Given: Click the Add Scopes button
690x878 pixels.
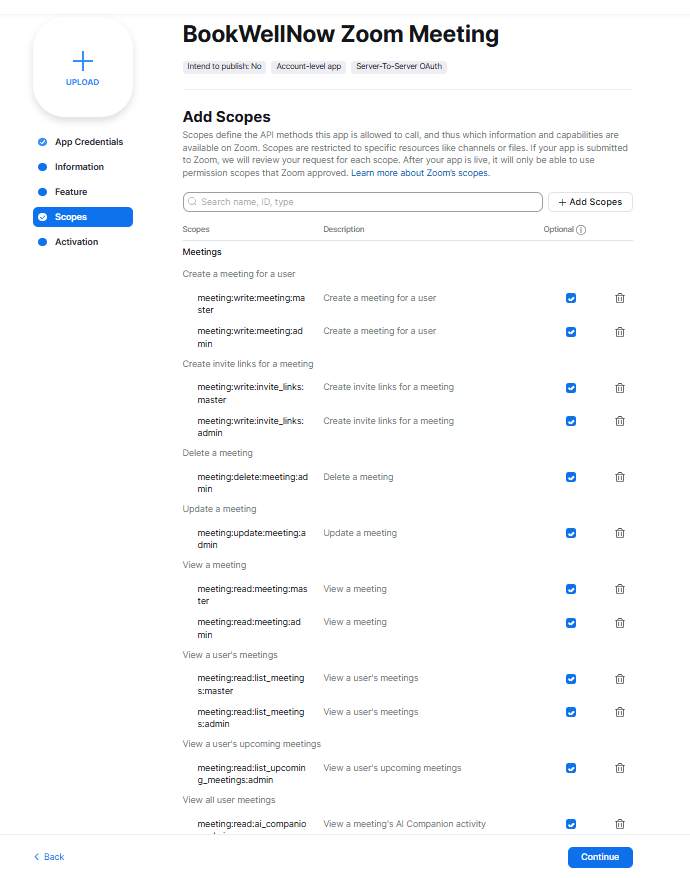Looking at the screenshot, I should (590, 202).
